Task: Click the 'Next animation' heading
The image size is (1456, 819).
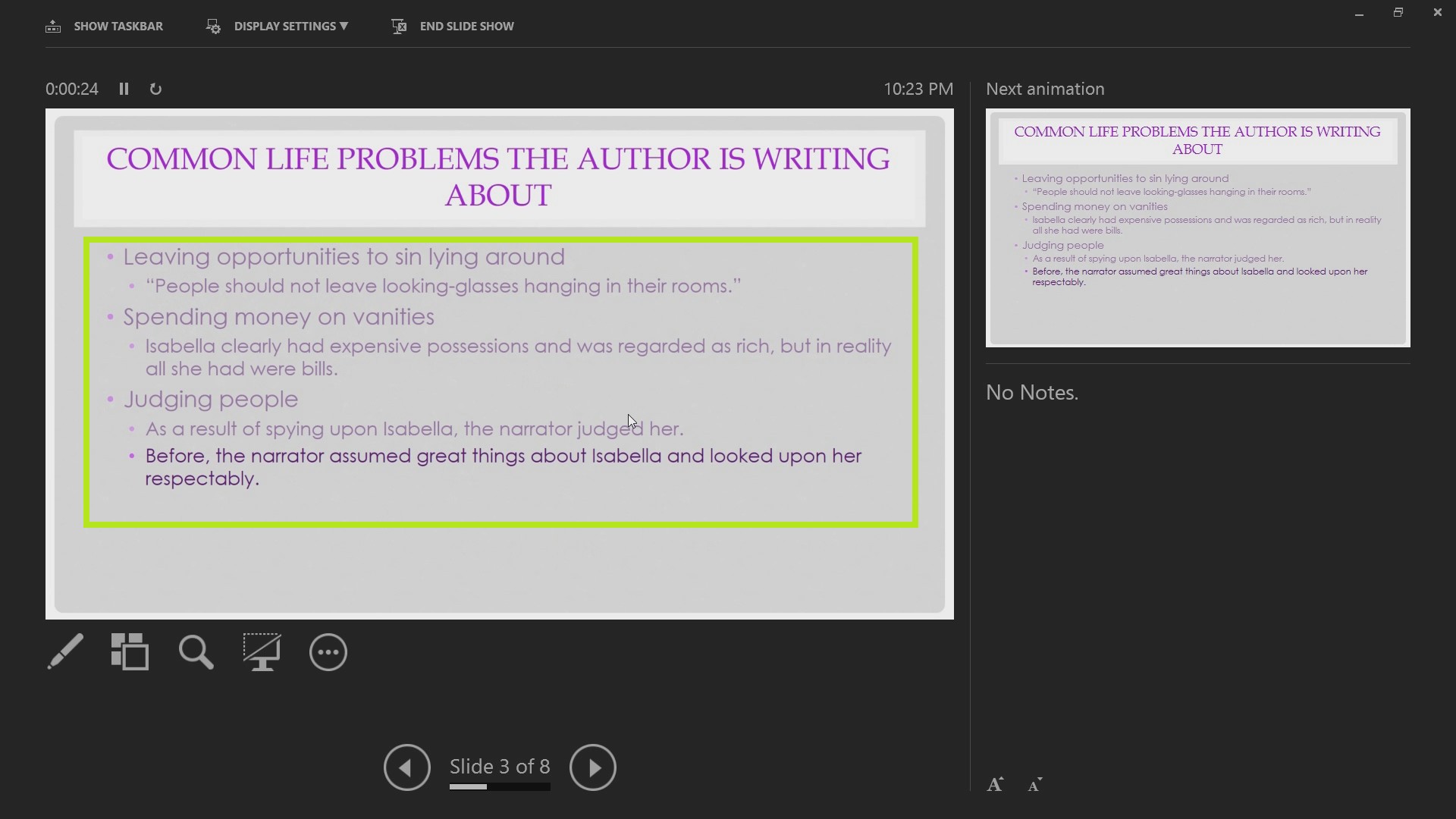Action: pyautogui.click(x=1045, y=89)
